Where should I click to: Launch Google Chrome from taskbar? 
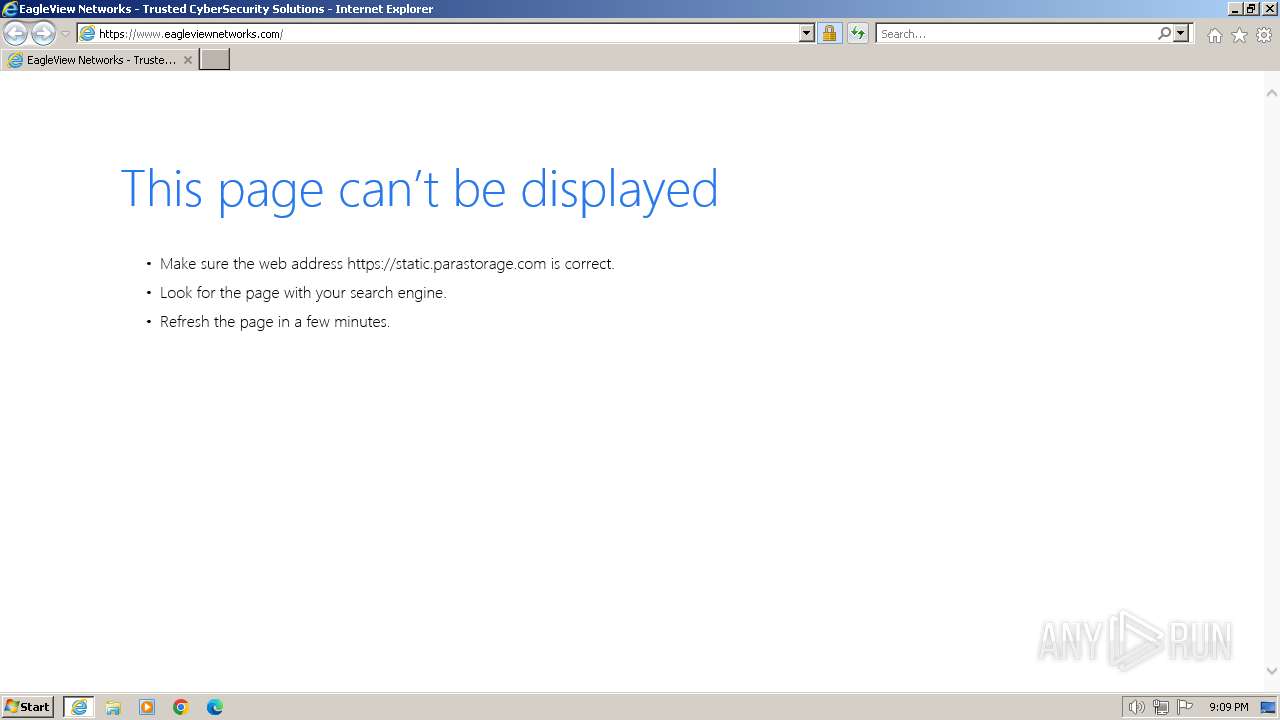tap(181, 707)
